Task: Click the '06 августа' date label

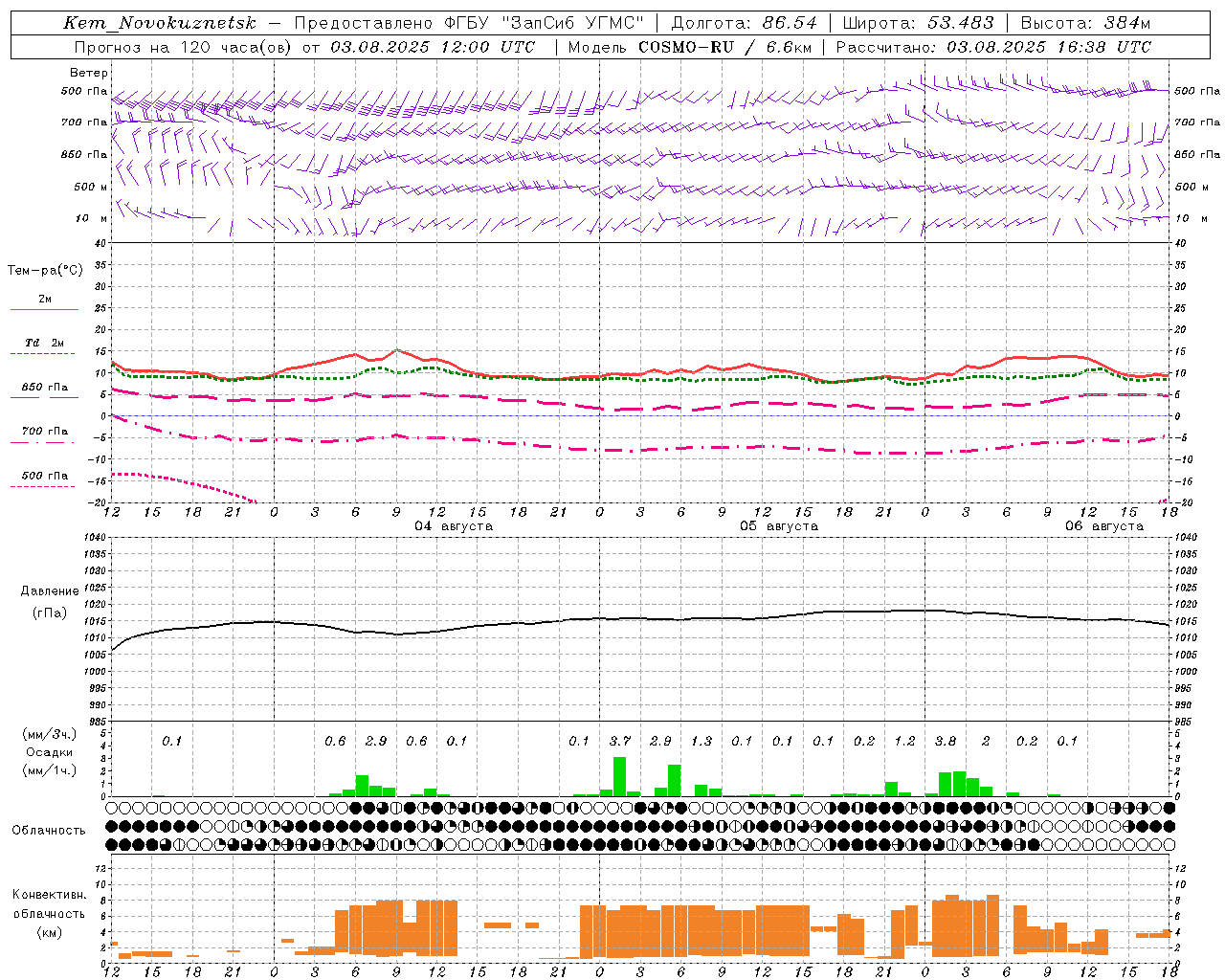Action: click(1104, 526)
